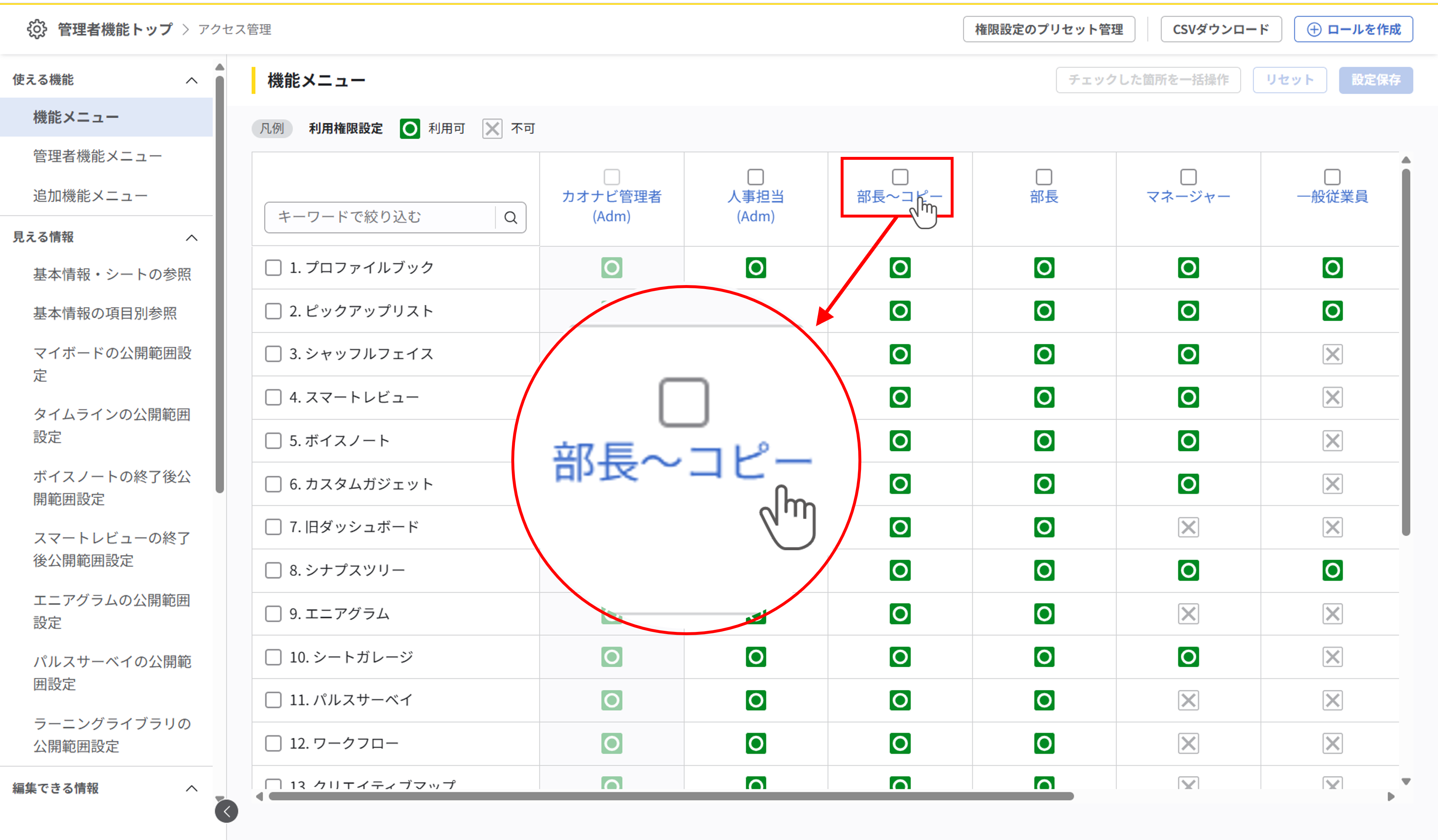Click the 管理者機能トップ breadcrumb
The width and height of the screenshot is (1438, 840).
click(115, 29)
